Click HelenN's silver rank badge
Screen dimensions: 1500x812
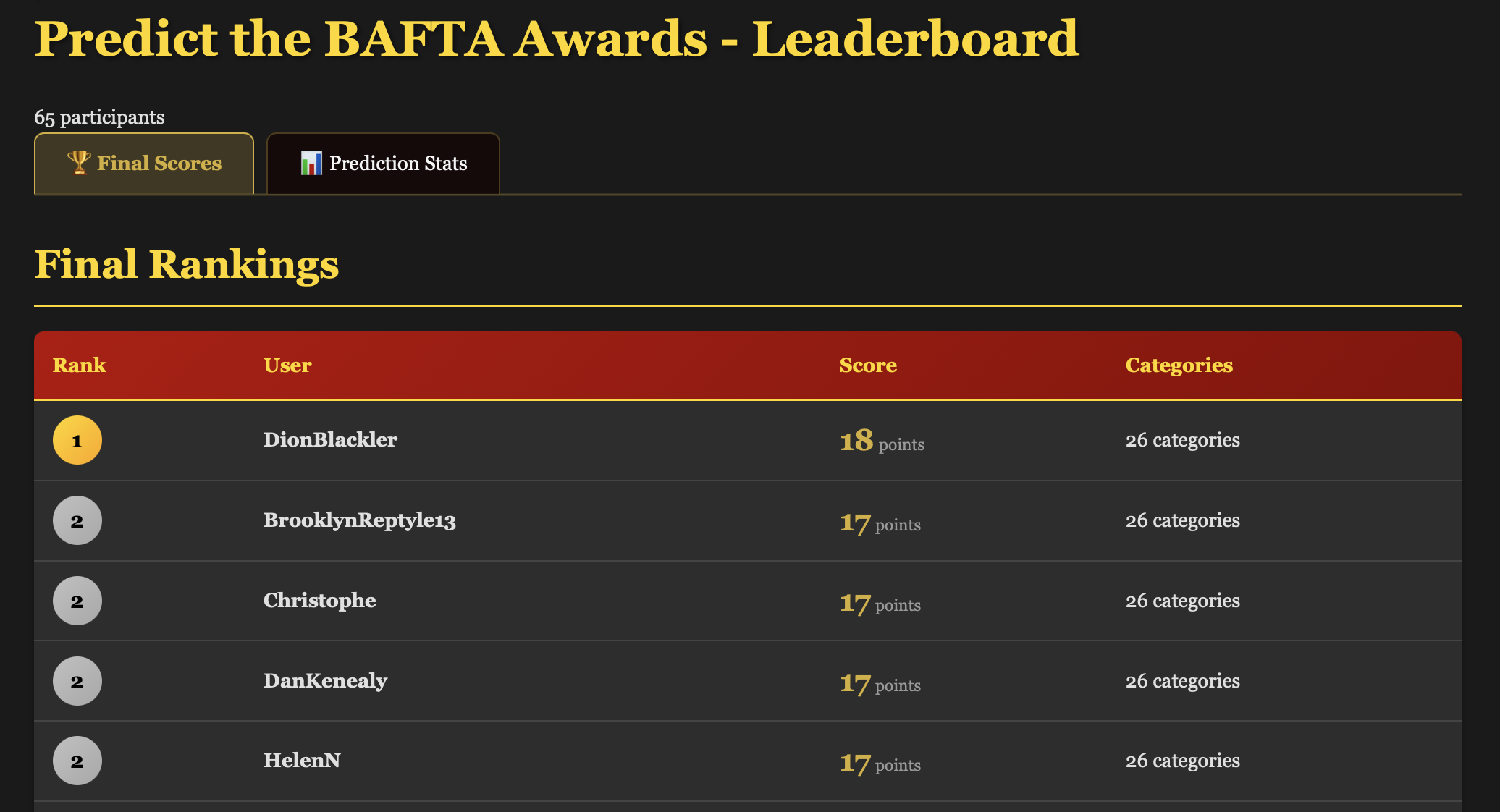click(77, 761)
